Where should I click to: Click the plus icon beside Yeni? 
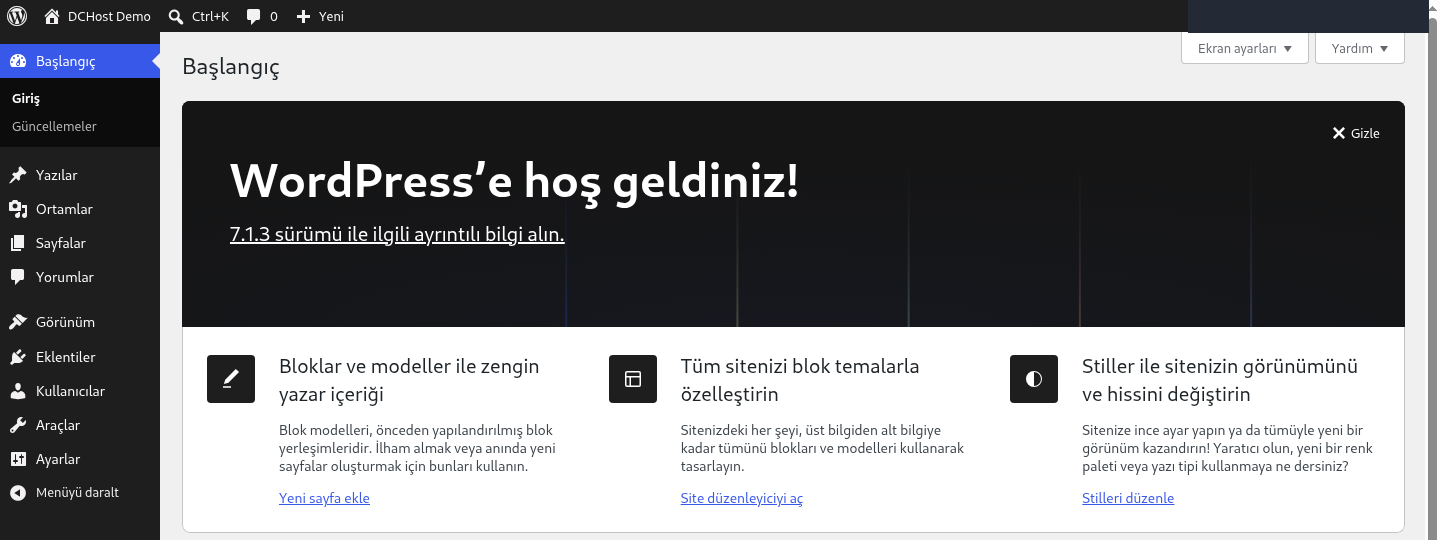[304, 16]
